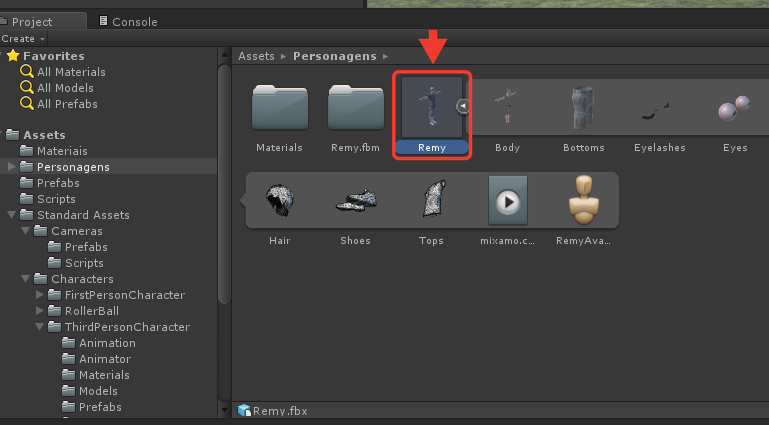
Task: Open the Materials folder thumbnail in Personagens
Action: (280, 107)
